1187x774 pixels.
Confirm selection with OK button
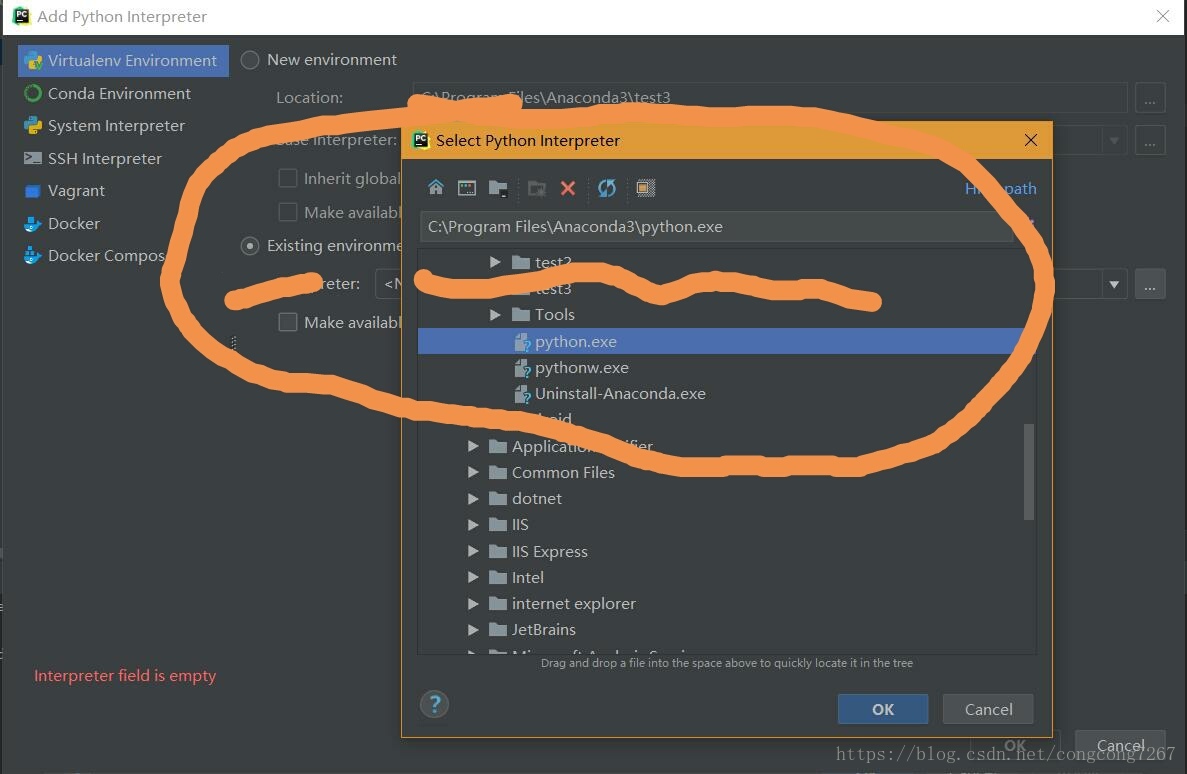point(882,709)
